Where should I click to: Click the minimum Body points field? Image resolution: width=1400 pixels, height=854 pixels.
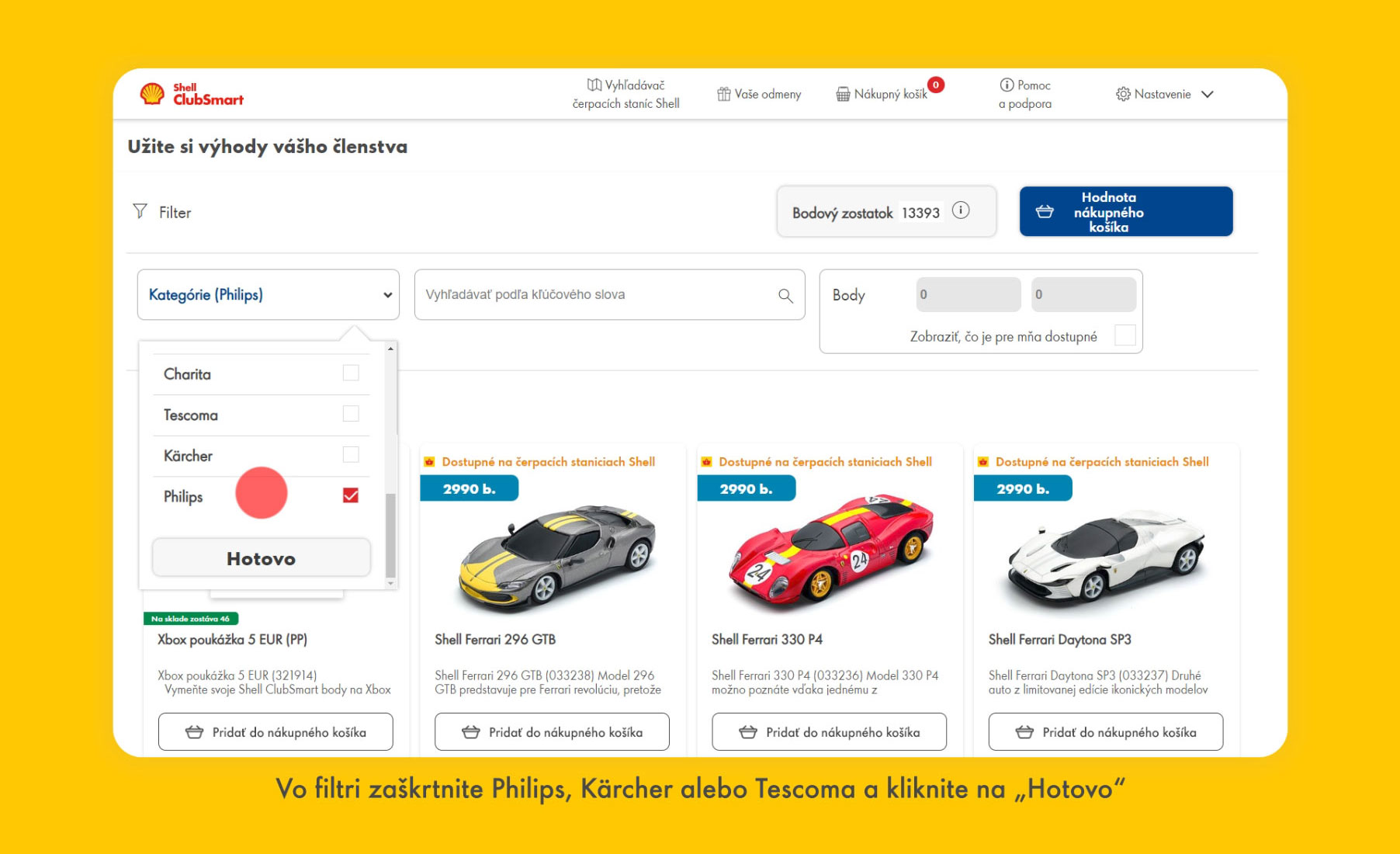[x=969, y=294]
